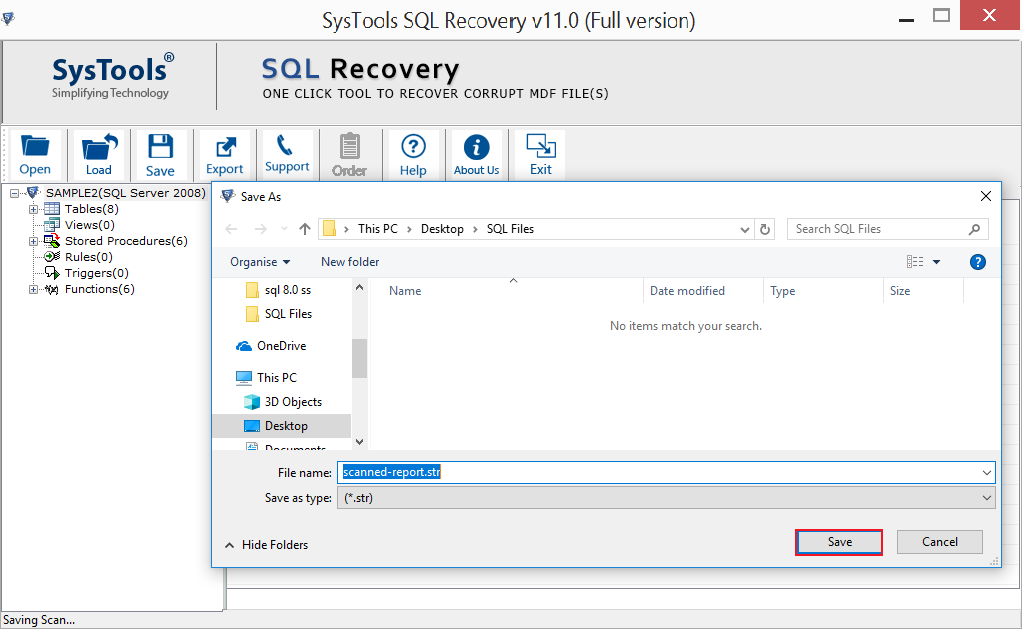
Task: Click the Exit toolbar icon
Action: [x=541, y=155]
